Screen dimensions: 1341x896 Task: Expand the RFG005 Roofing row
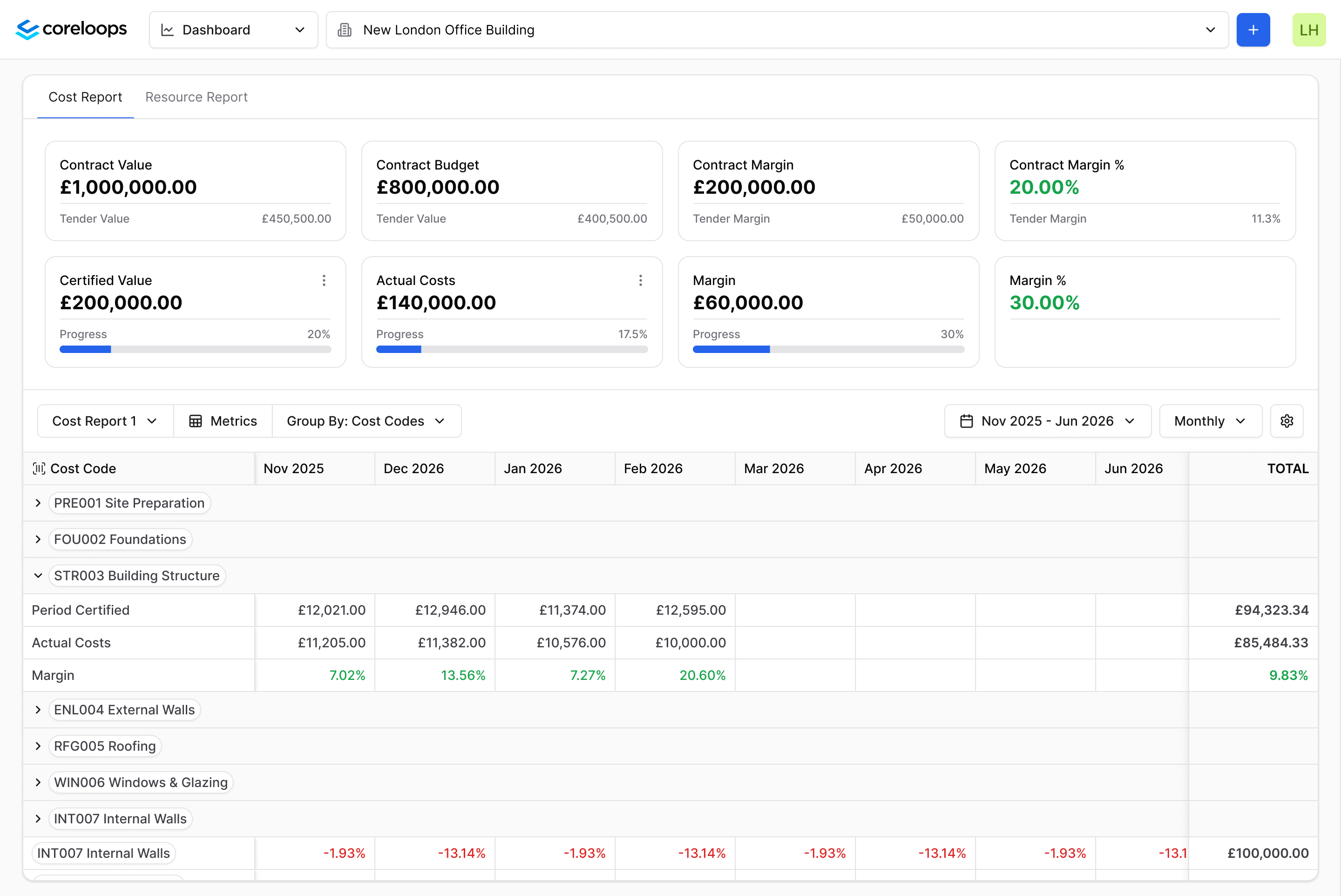pos(38,746)
